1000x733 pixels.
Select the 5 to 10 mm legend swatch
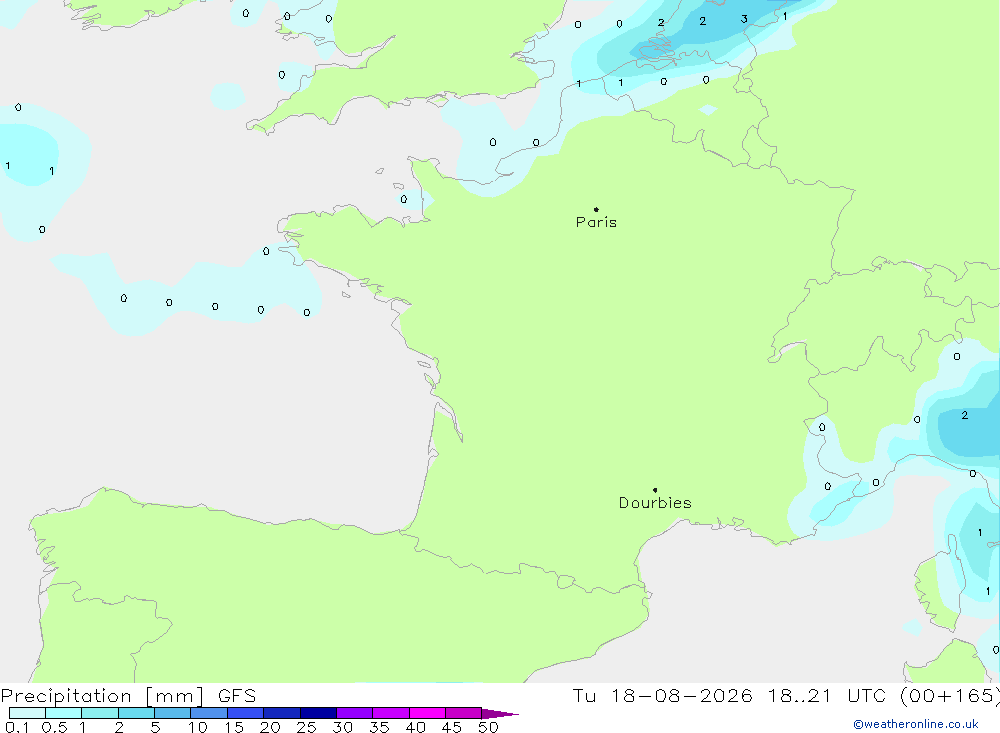coord(173,713)
